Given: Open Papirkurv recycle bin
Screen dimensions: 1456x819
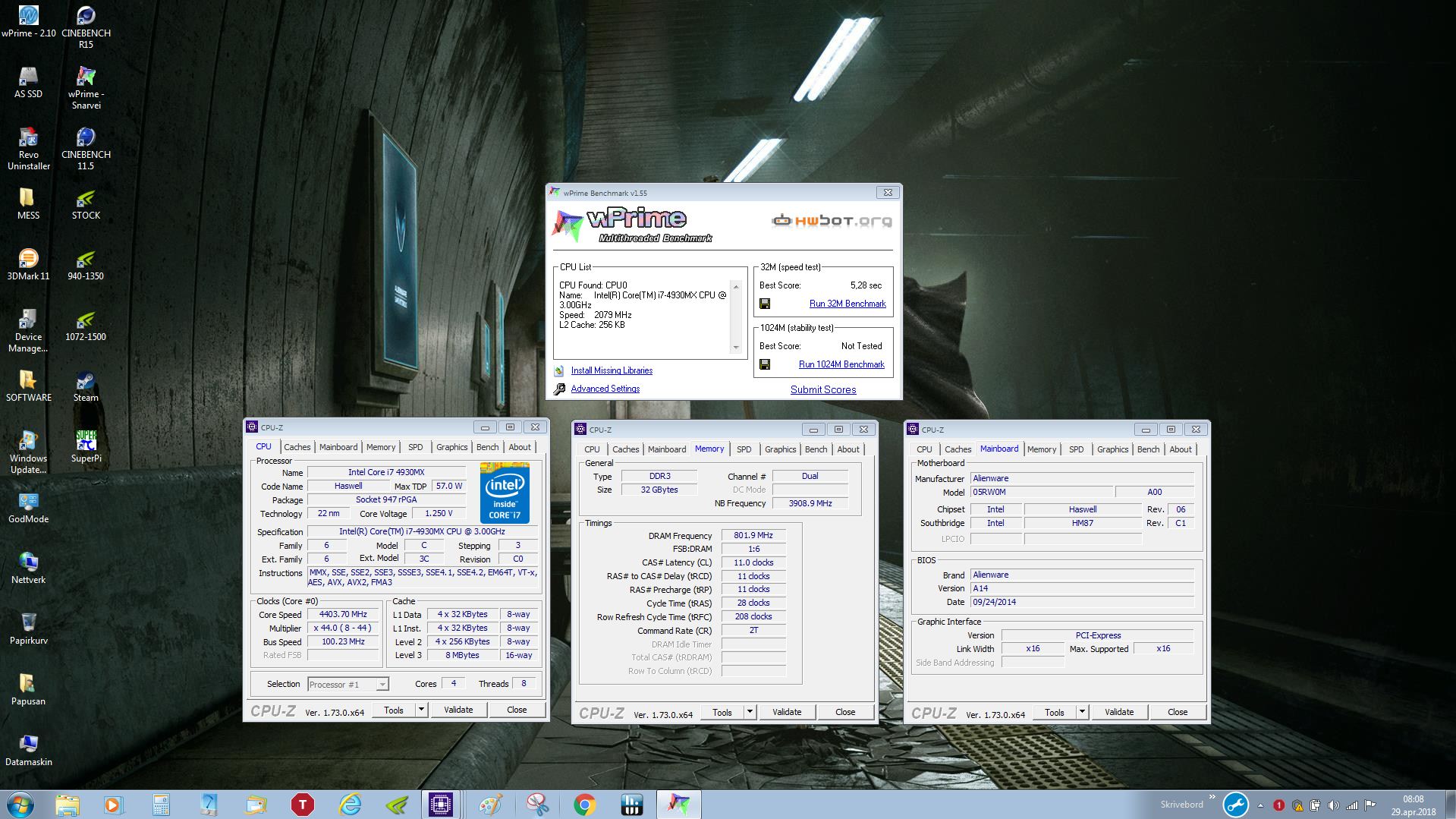Looking at the screenshot, I should [x=29, y=628].
